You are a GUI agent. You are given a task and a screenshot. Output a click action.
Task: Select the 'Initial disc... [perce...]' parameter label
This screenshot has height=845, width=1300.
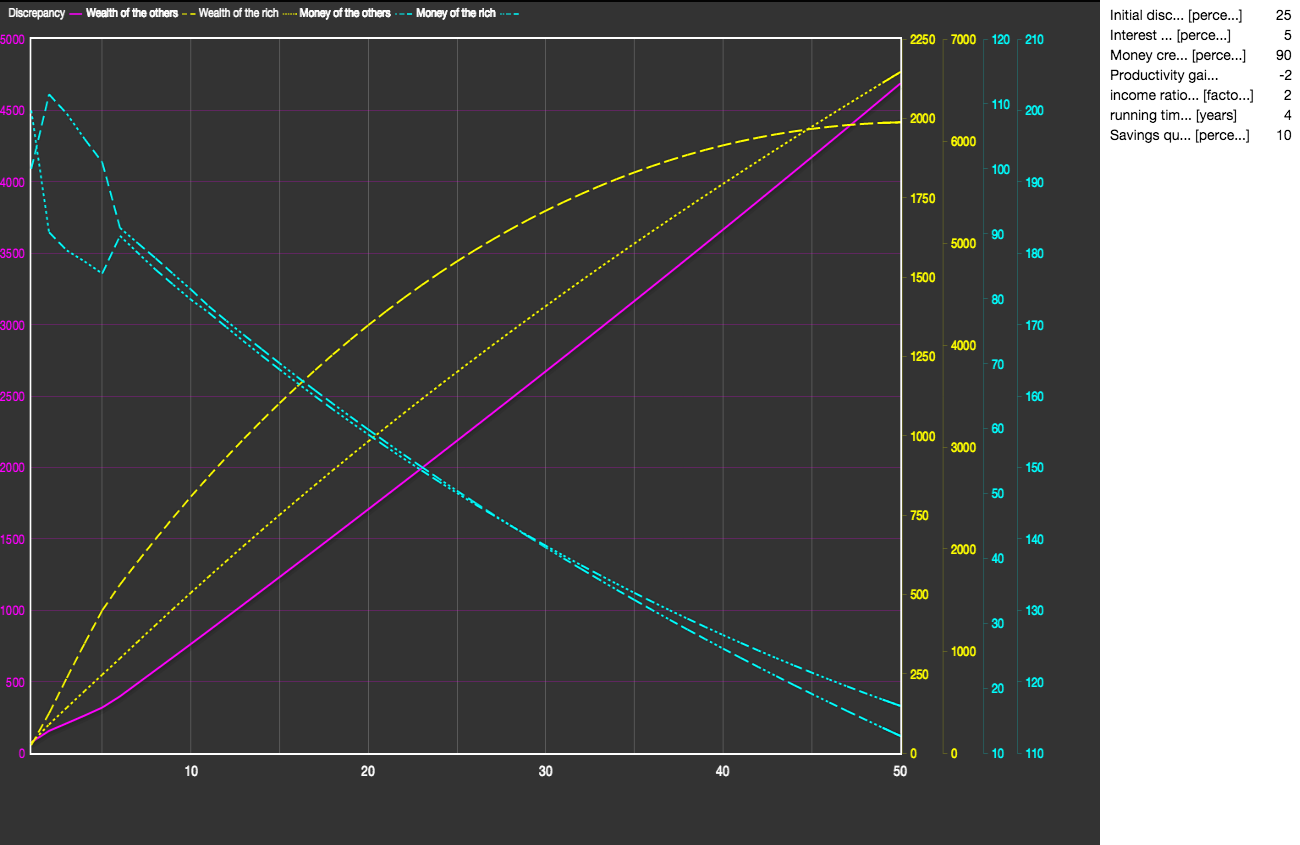pyautogui.click(x=1176, y=15)
